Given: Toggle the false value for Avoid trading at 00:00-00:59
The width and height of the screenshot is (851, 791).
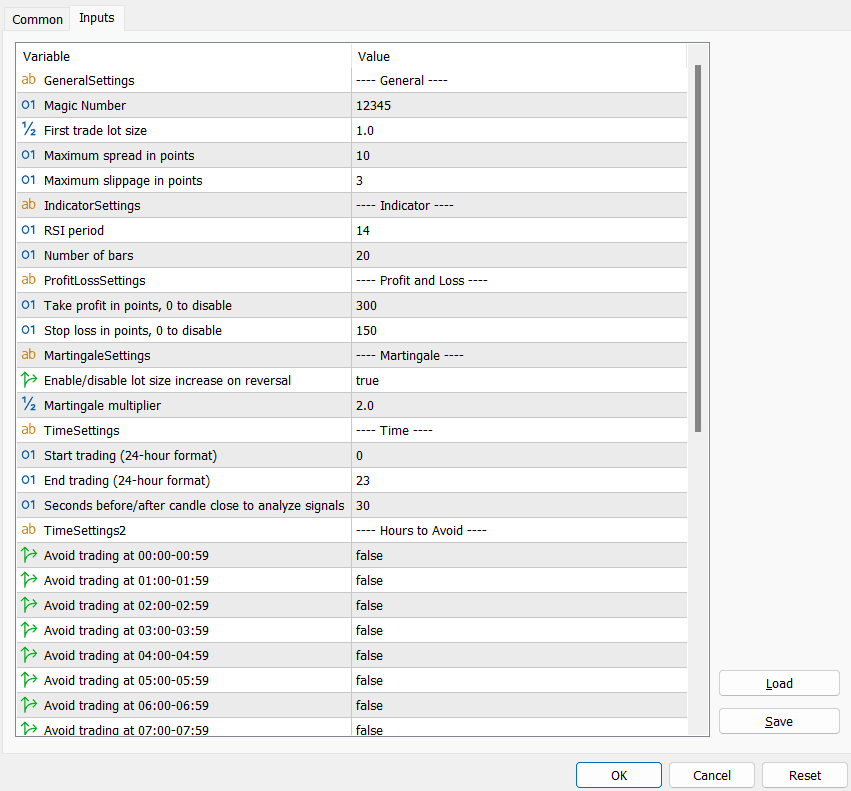Looking at the screenshot, I should pyautogui.click(x=519, y=555).
